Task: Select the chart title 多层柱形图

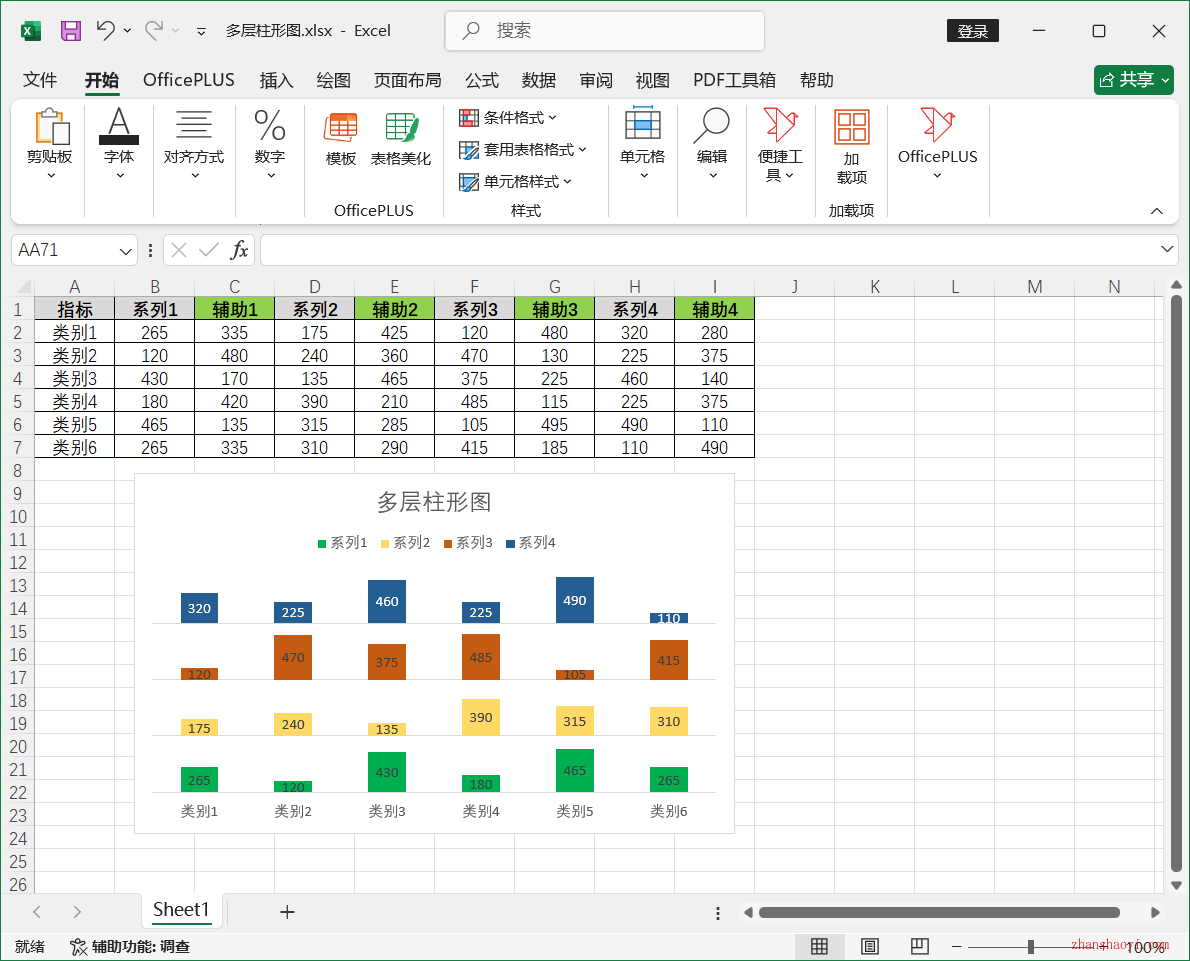Action: click(434, 502)
